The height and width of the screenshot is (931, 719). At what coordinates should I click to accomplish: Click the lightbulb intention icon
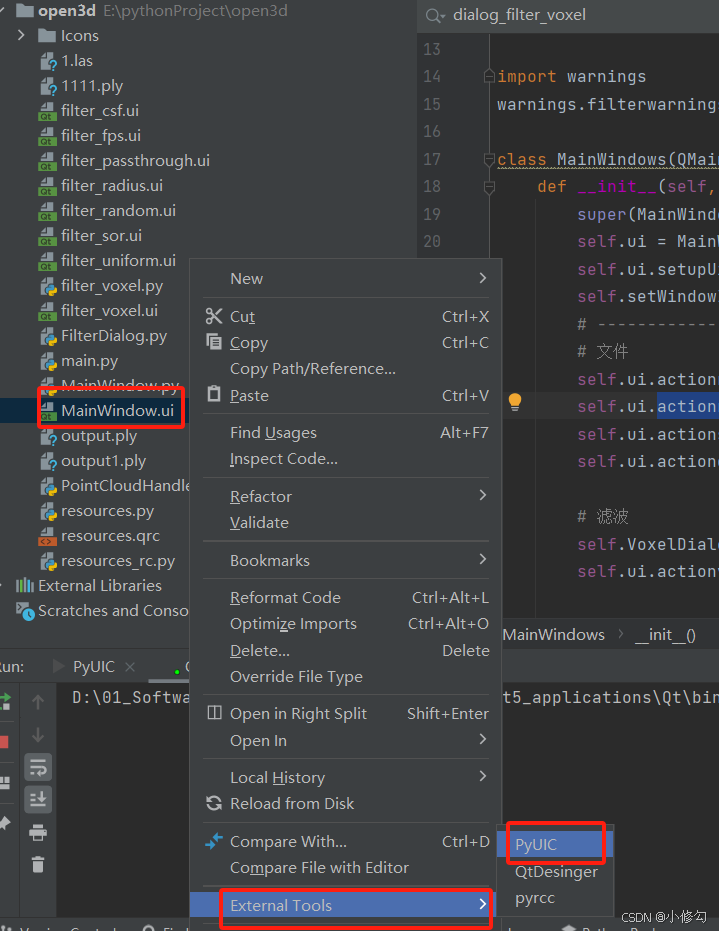point(515,402)
